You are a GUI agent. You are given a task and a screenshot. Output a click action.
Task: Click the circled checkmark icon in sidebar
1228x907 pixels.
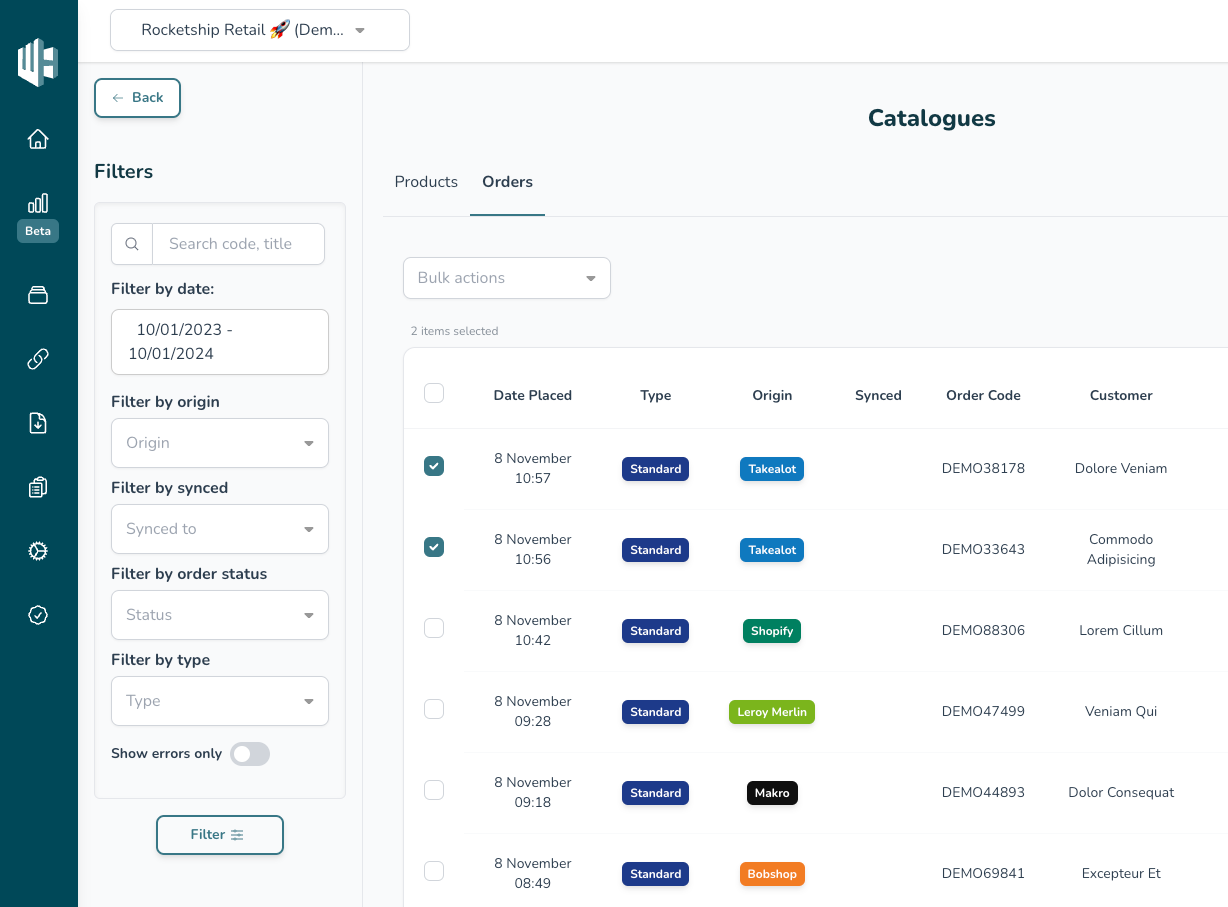click(38, 615)
